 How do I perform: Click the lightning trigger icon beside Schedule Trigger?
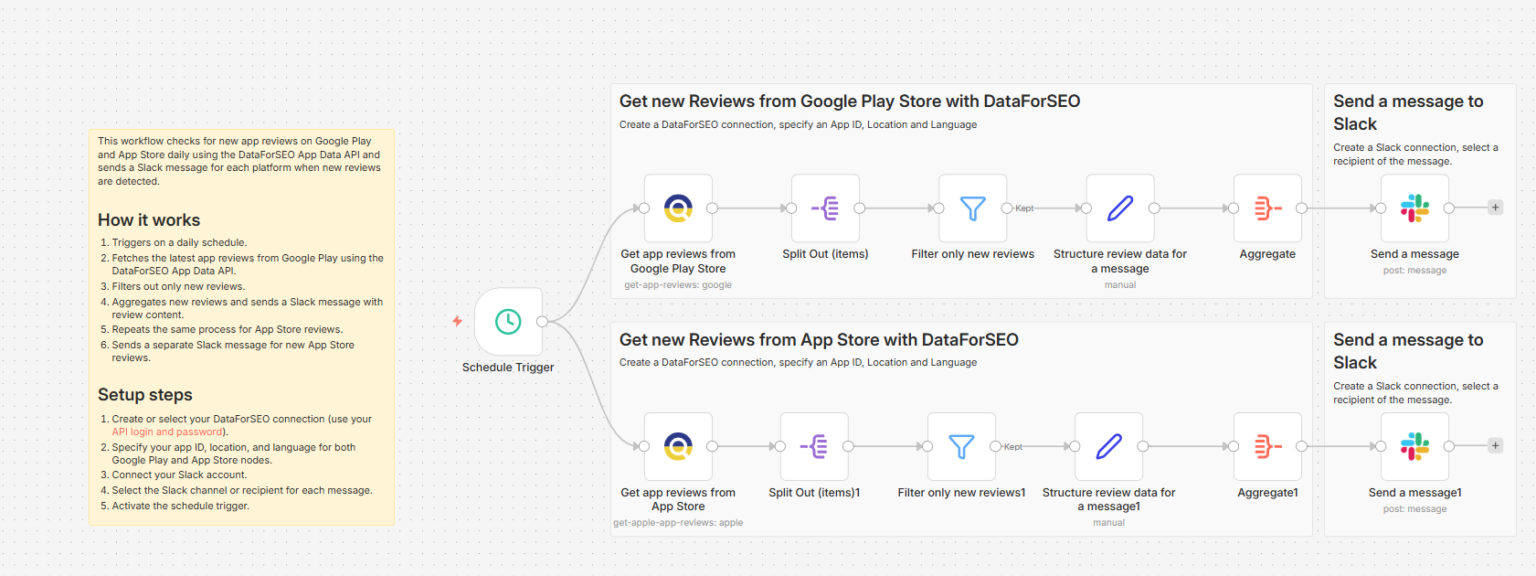457,321
